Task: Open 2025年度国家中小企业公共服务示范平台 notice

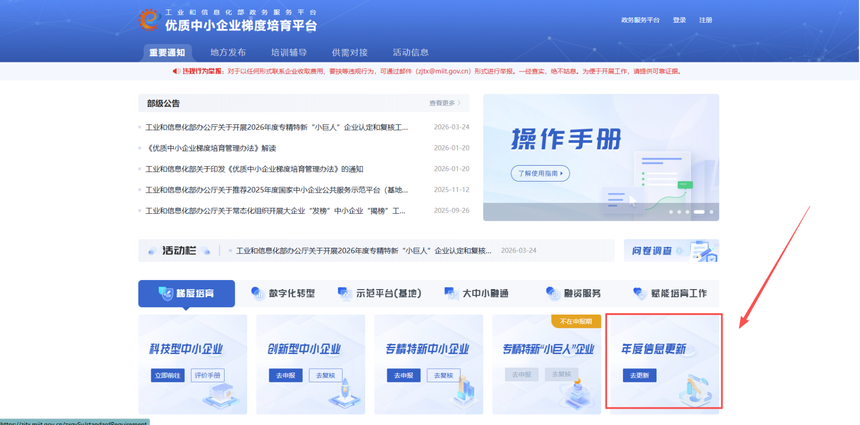Action: (277, 190)
